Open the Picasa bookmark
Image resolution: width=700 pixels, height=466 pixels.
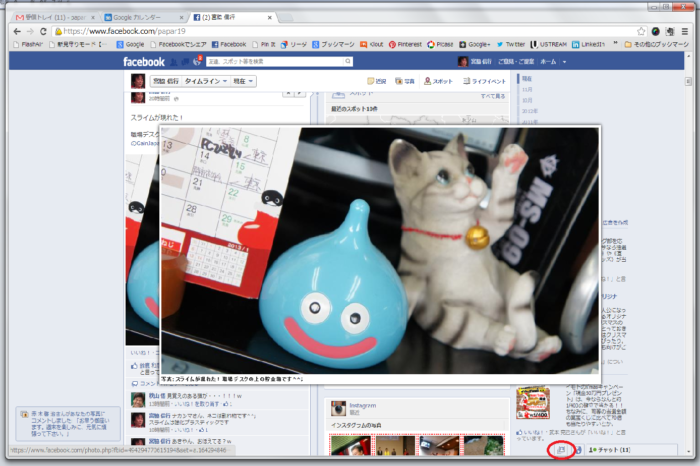click(x=440, y=44)
